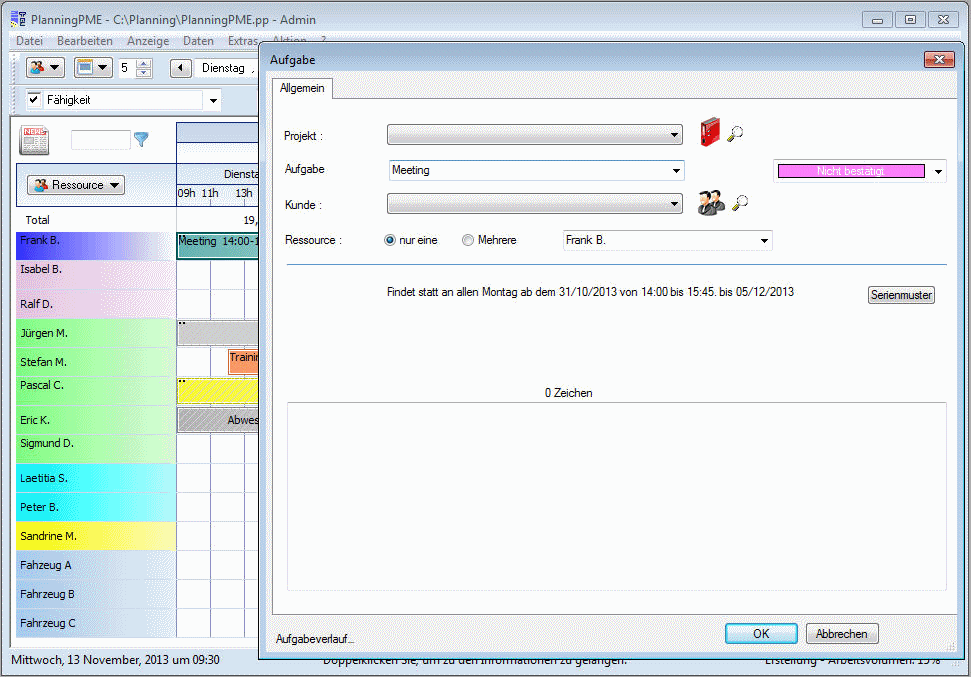
Task: Open the resource view toolbar icon dropdown
Action: click(x=45, y=68)
